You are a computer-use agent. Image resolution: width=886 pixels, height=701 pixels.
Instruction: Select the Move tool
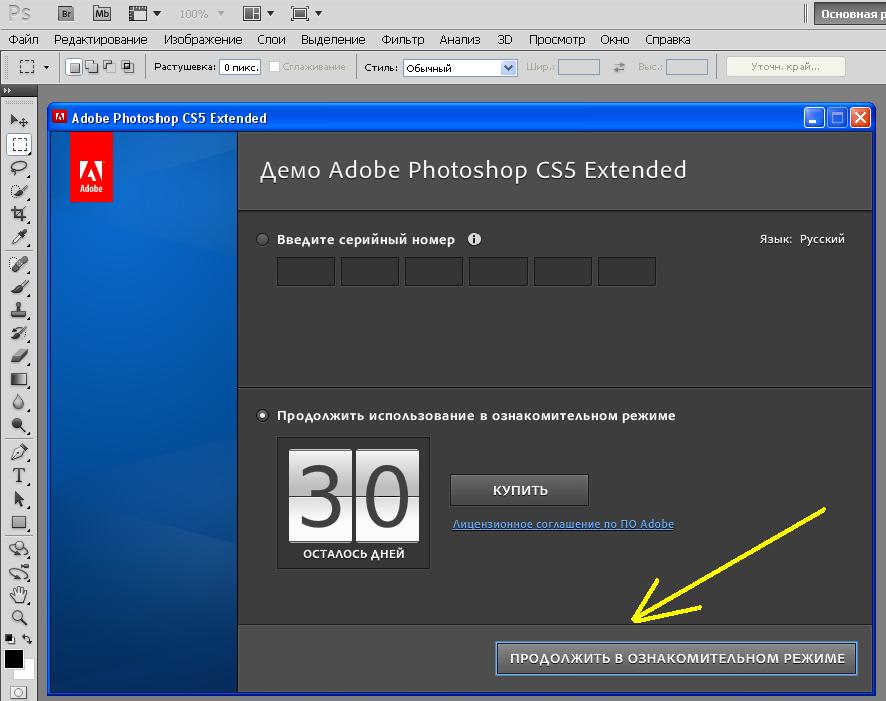coord(19,120)
